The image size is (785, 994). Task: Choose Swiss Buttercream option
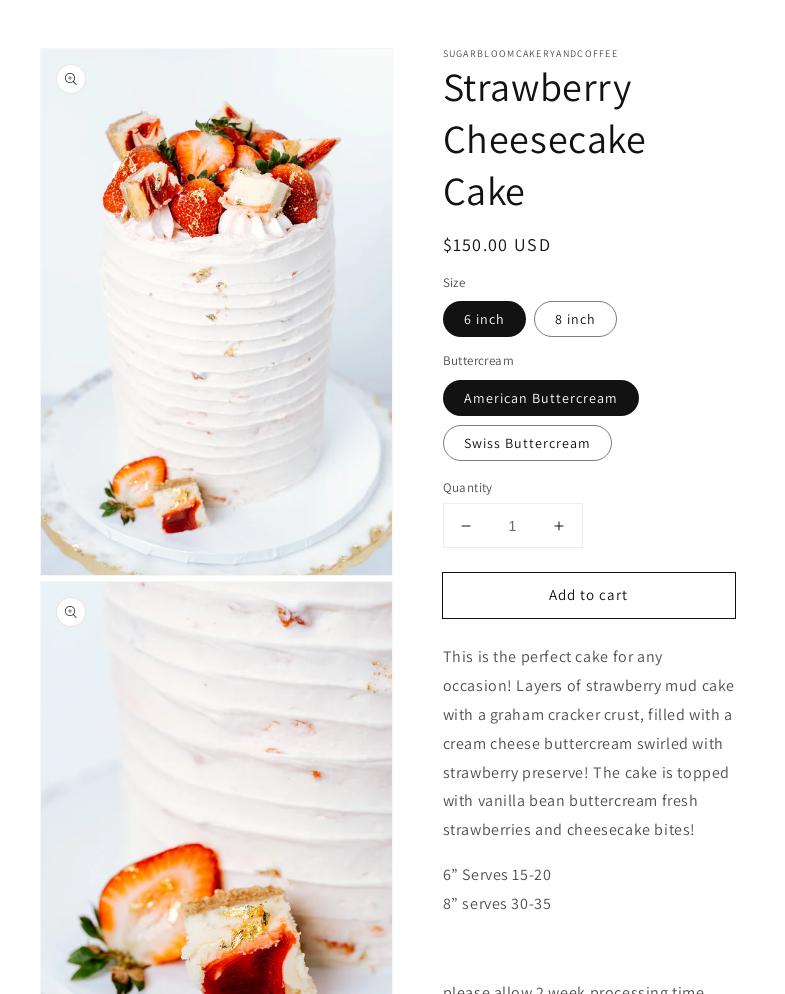[527, 443]
